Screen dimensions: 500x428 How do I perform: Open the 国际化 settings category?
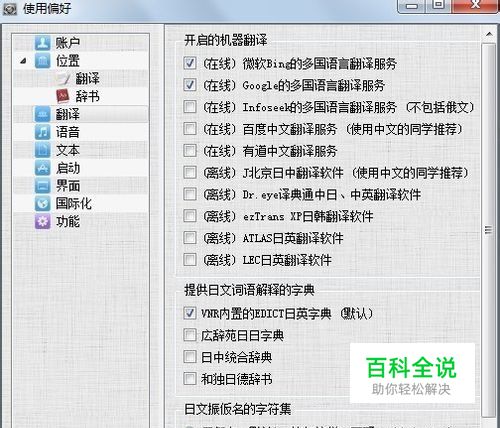74,204
